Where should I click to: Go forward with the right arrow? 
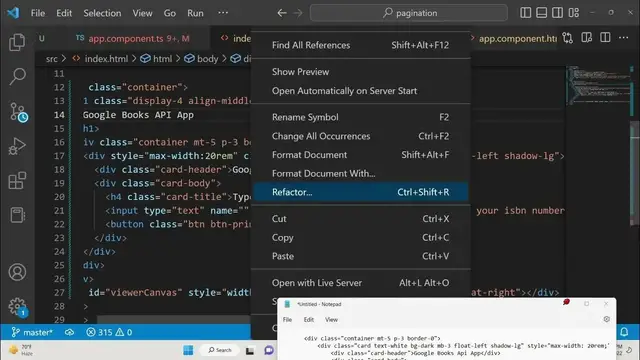pyautogui.click(x=298, y=13)
